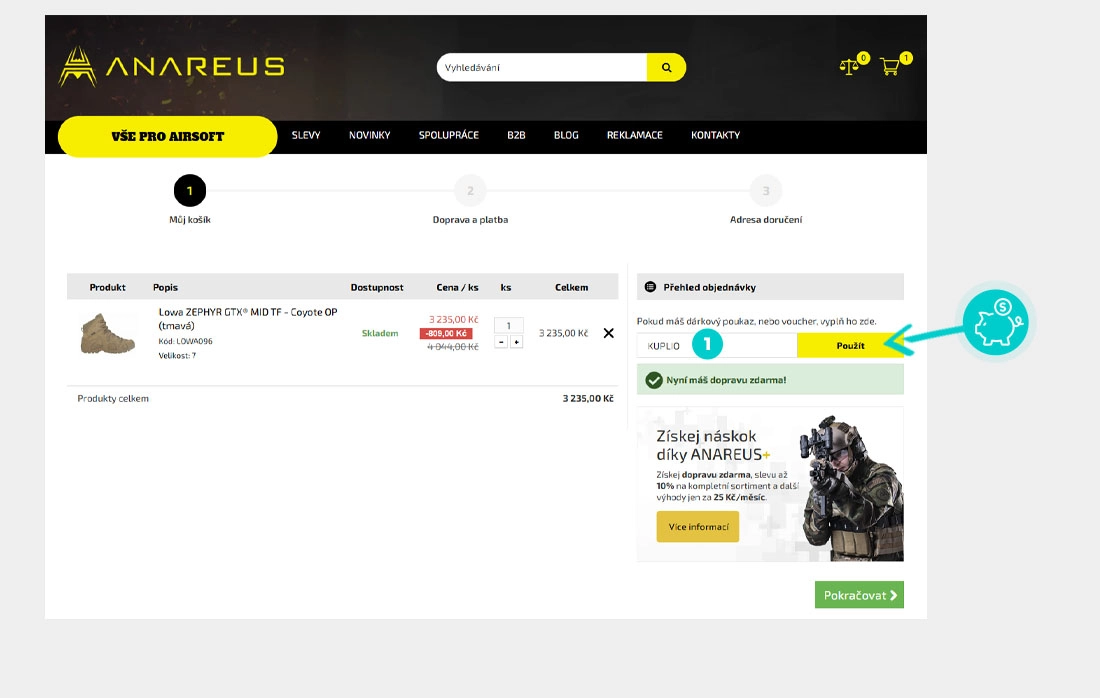
Task: Open the Lowa ZEPHYR boot thumbnail
Action: coord(107,333)
